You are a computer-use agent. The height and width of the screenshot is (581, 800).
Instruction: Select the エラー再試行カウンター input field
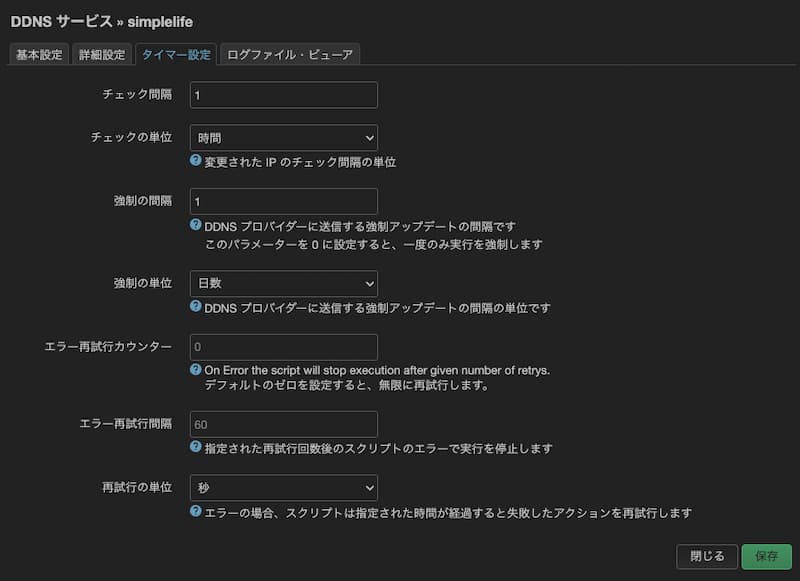283,347
